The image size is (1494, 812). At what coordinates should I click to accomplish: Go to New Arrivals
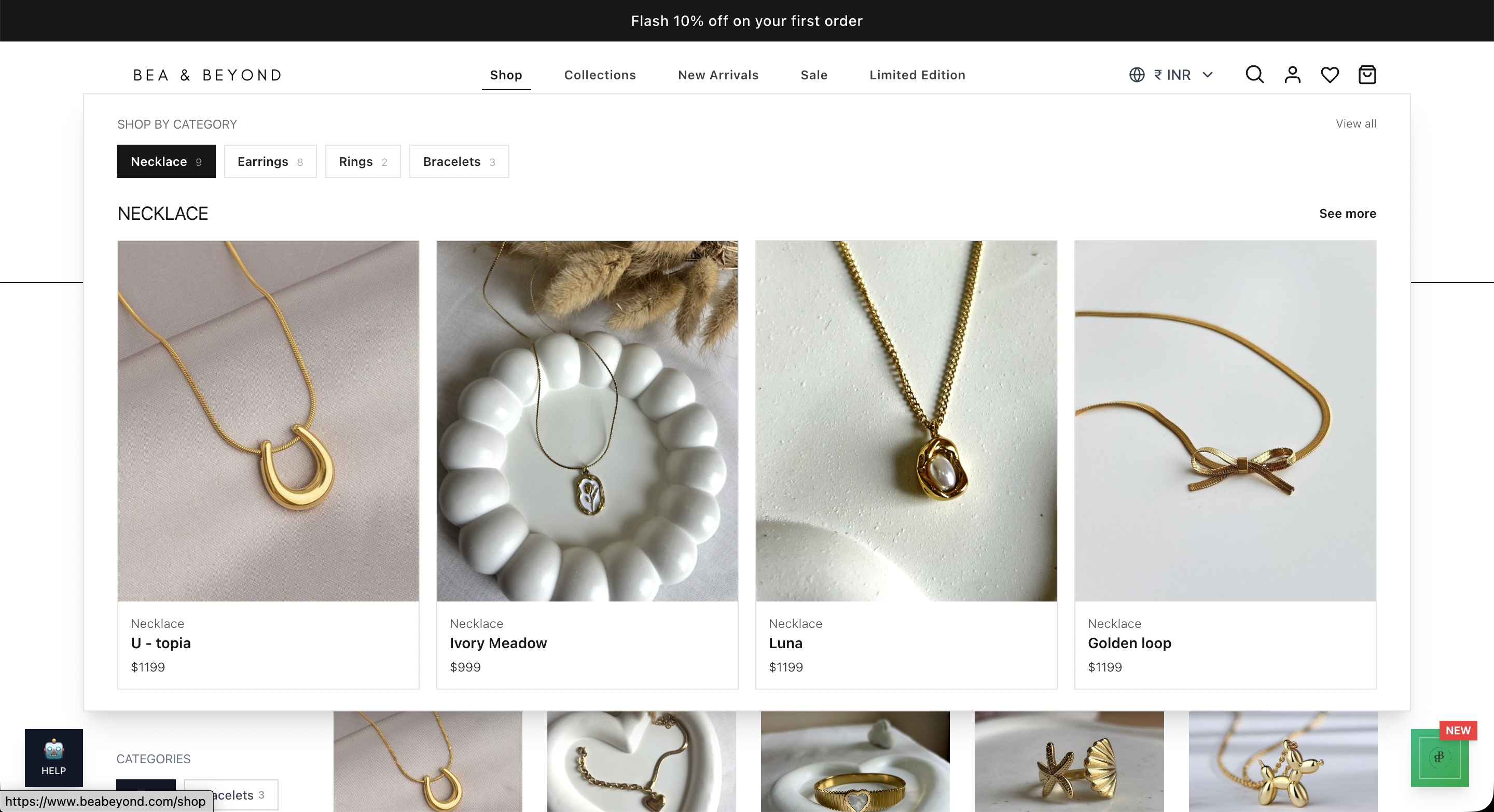pos(718,75)
